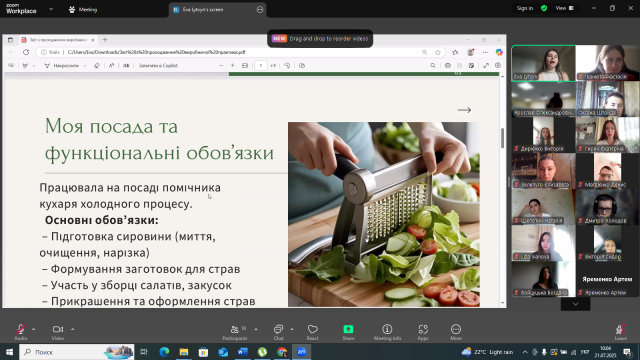Open the Zoom Workplace dropdown arrow
The height and width of the screenshot is (360, 640).
coord(51,9)
